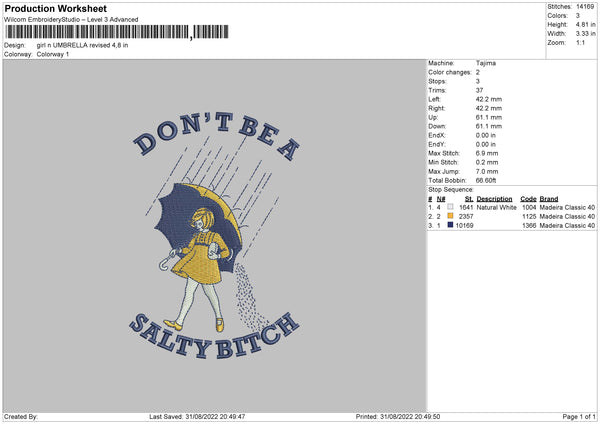600x424 pixels.
Task: Click the 'Created By:' footer label
Action: (x=21, y=416)
